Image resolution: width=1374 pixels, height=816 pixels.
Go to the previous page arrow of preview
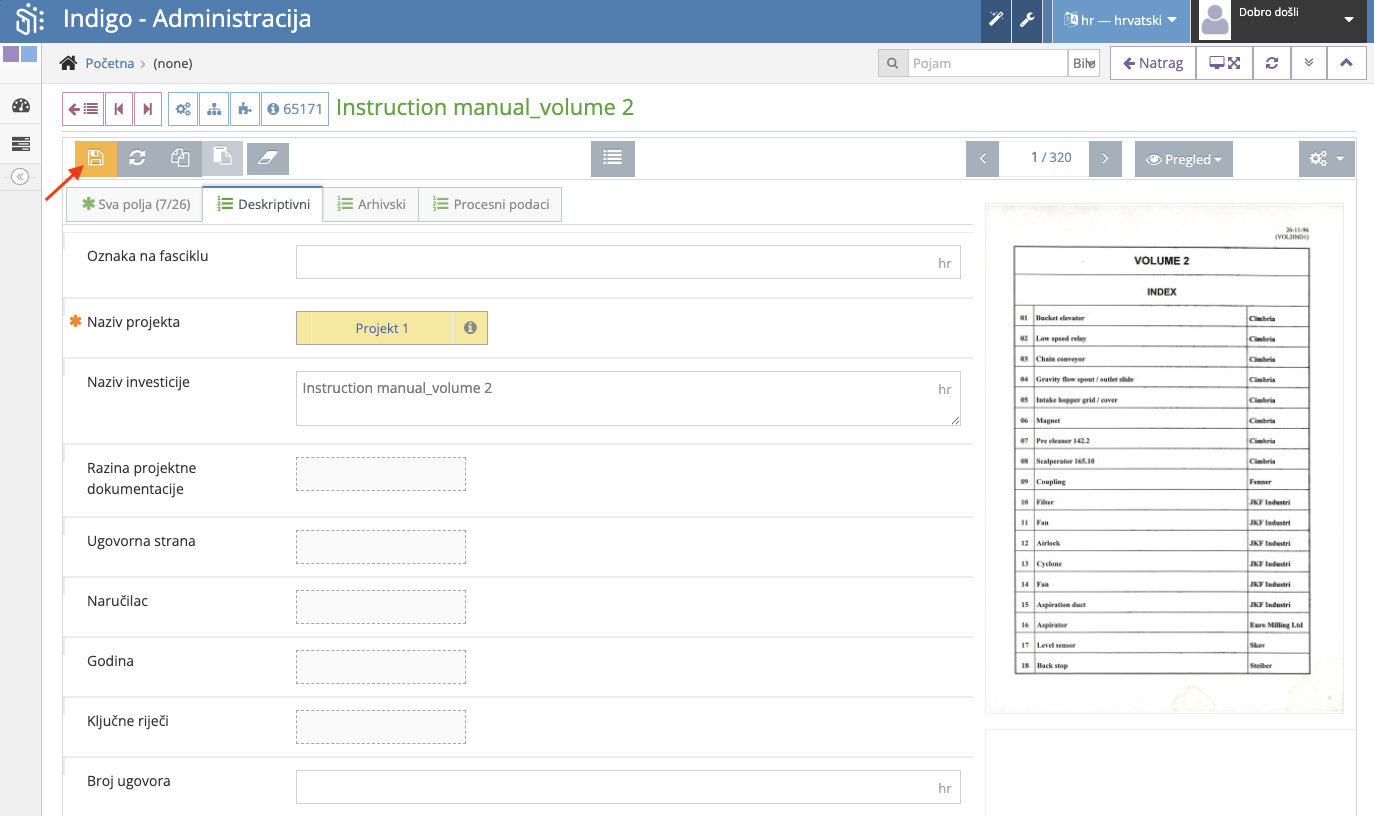pos(982,158)
